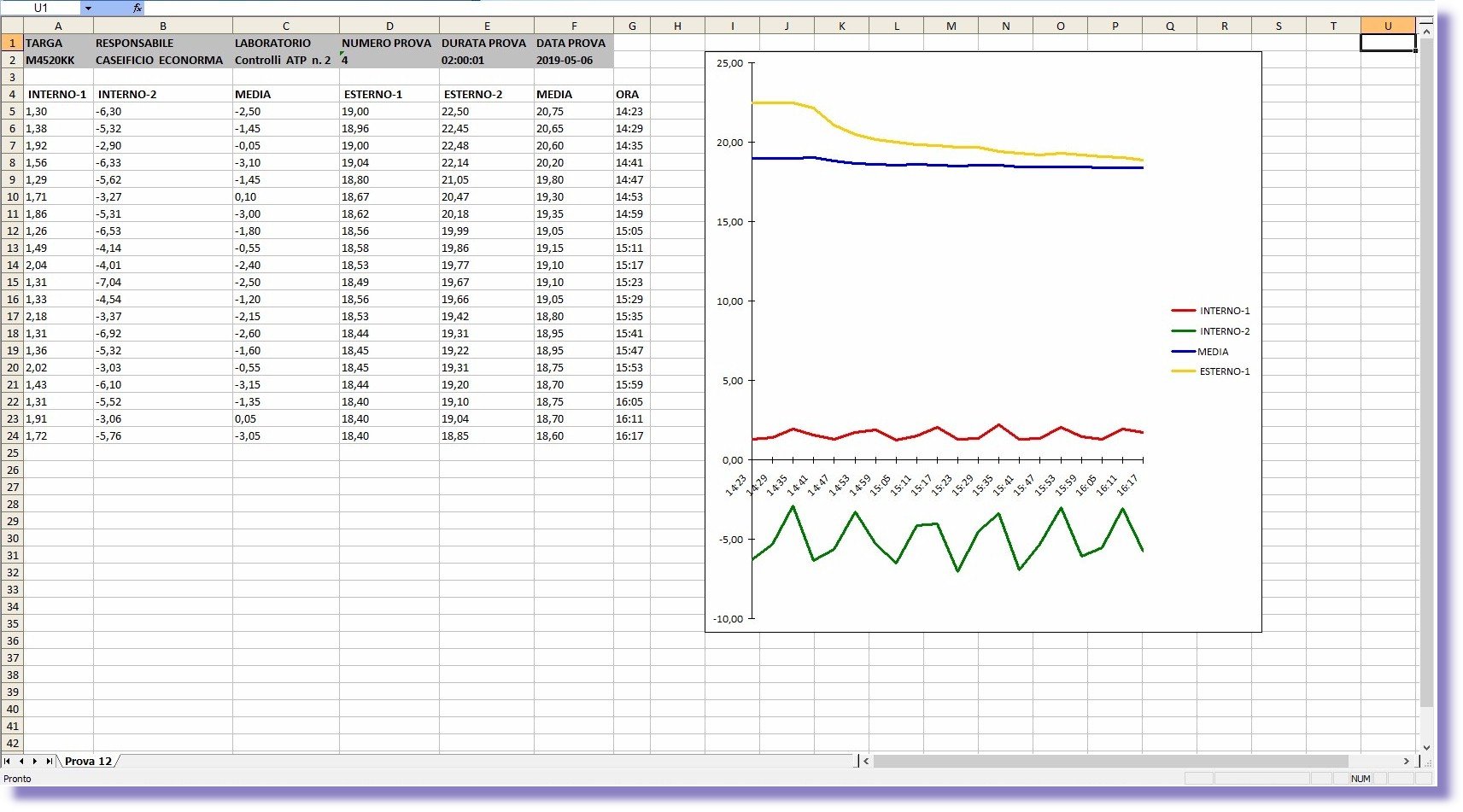The width and height of the screenshot is (1463, 812).
Task: Select the Prova 12 sheet tab
Action: tap(88, 761)
